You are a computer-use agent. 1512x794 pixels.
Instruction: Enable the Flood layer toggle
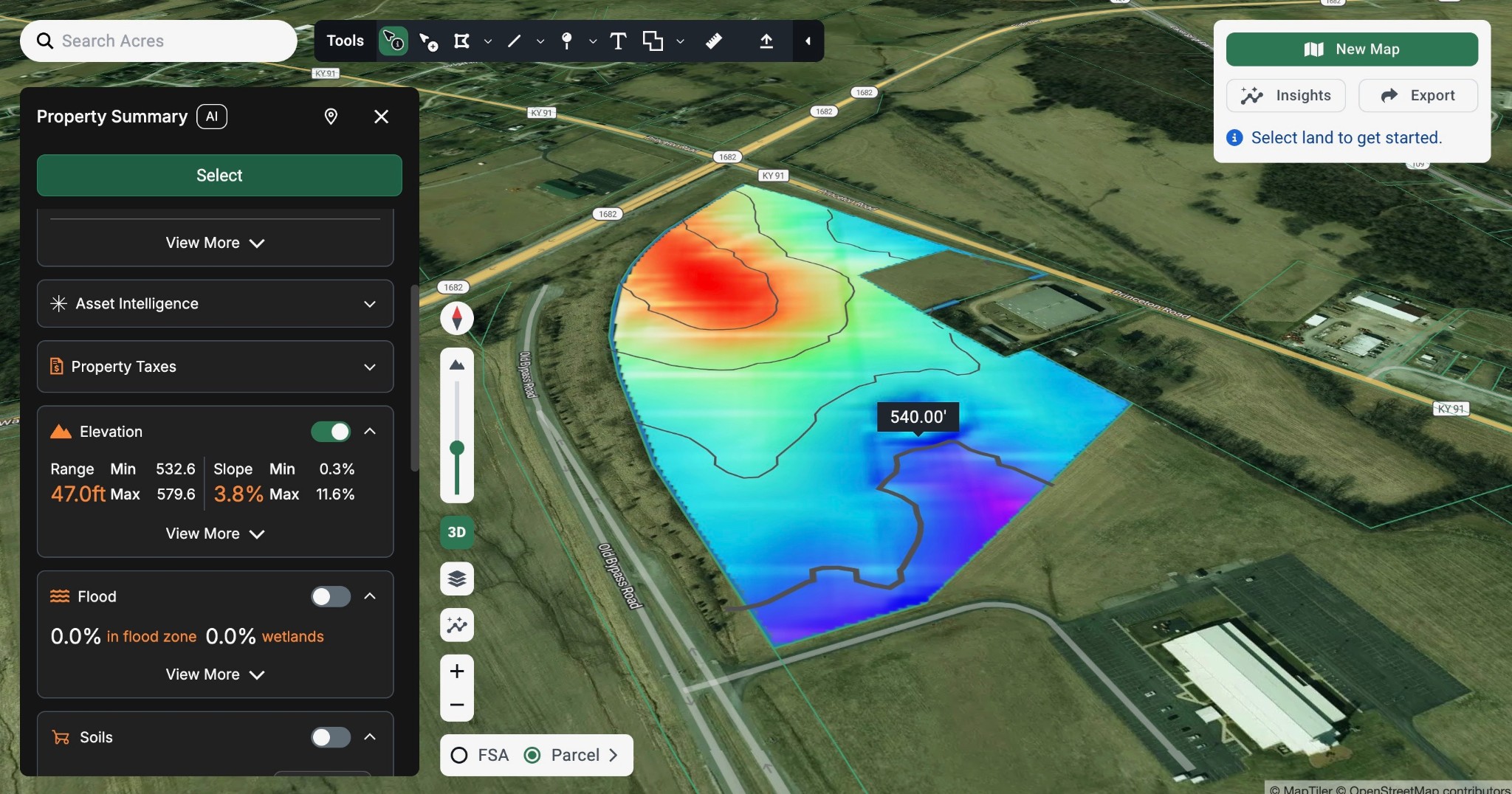331,596
